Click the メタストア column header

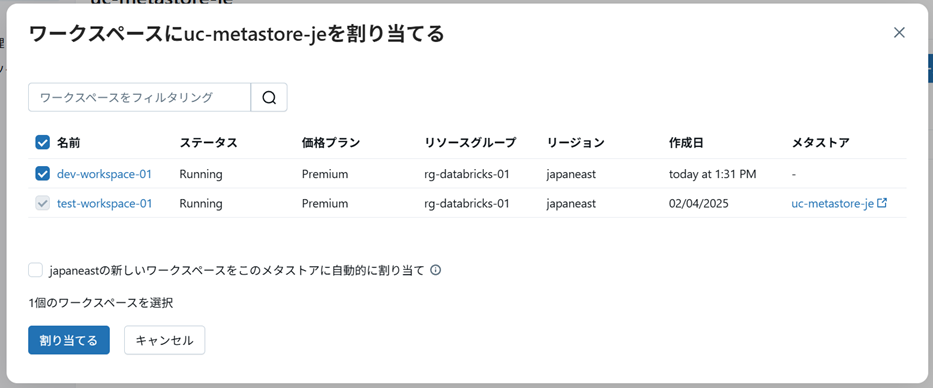[x=821, y=143]
